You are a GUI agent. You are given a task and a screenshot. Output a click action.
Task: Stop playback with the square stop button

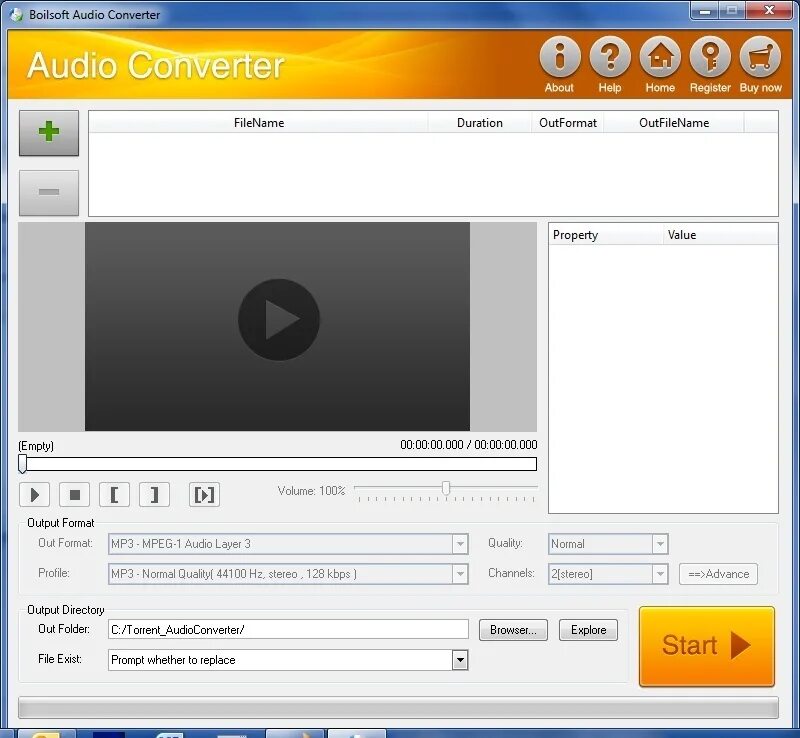[74, 495]
